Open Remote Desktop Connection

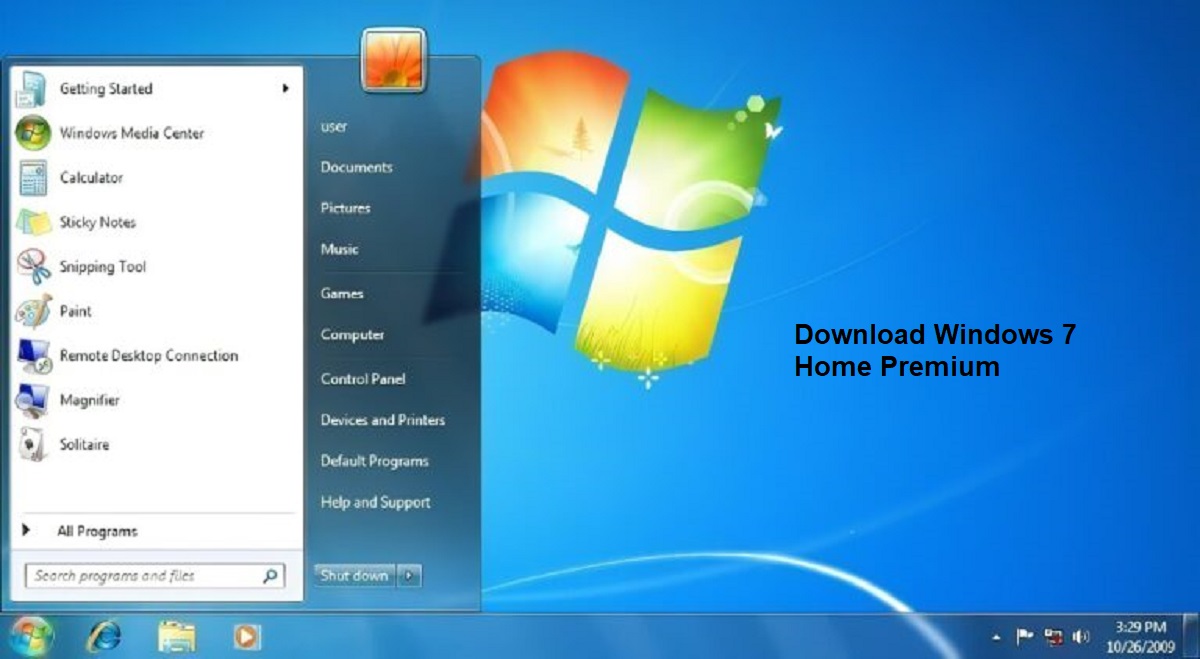tap(148, 355)
